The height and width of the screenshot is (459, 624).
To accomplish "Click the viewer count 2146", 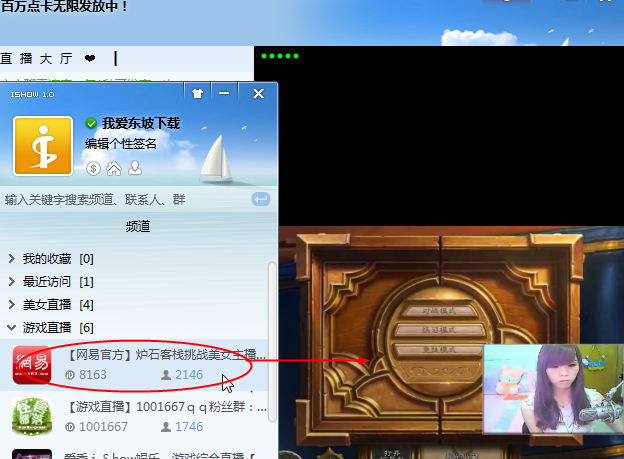I will [x=189, y=375].
